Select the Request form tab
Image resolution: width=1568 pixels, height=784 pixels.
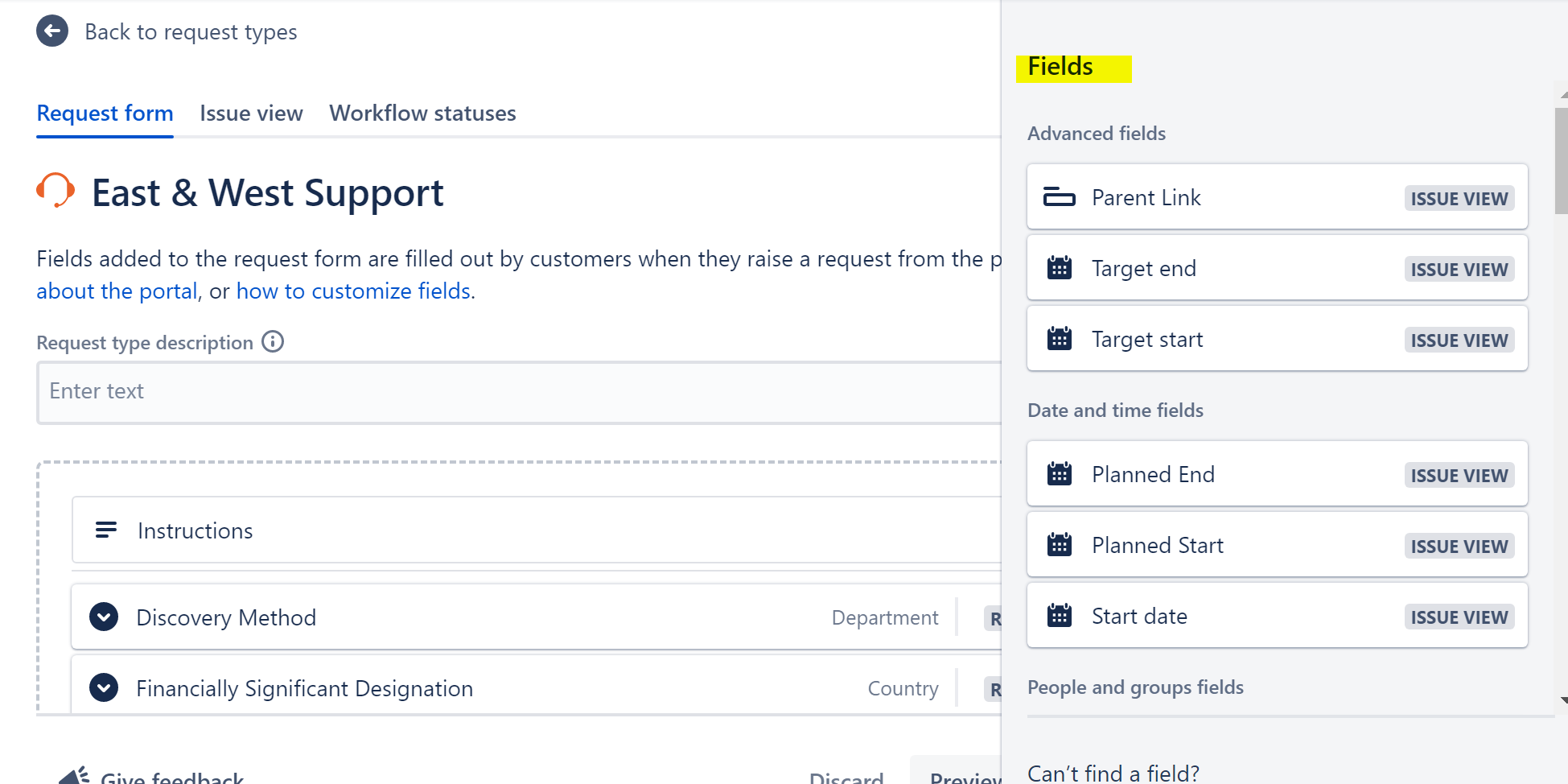click(105, 113)
